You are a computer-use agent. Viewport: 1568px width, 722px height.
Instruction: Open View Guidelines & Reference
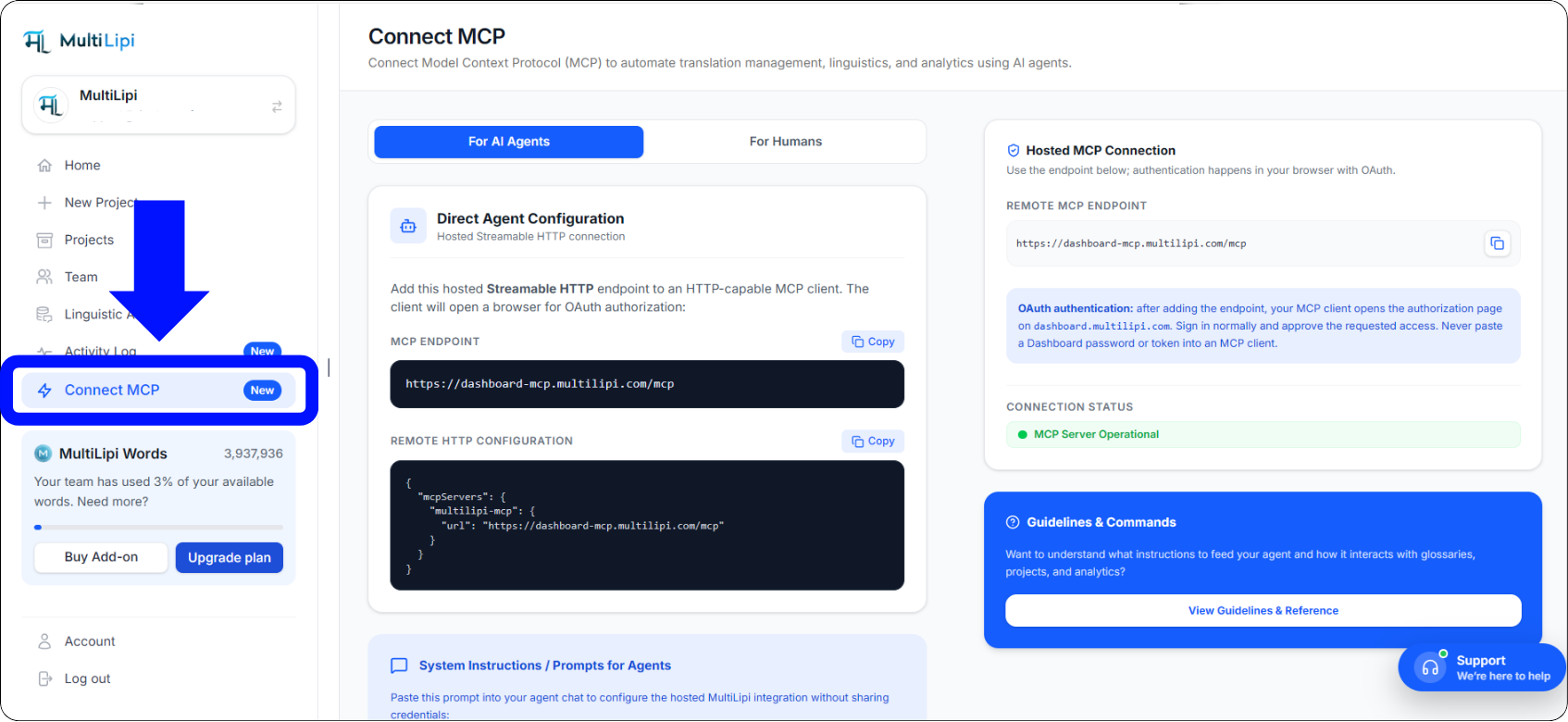[1263, 611]
